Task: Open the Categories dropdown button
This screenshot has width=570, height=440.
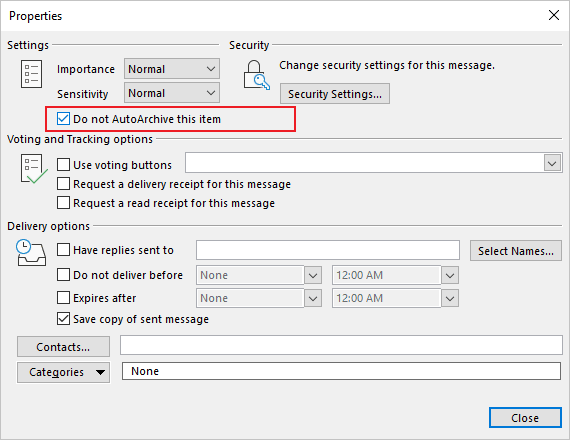Action: click(x=63, y=372)
